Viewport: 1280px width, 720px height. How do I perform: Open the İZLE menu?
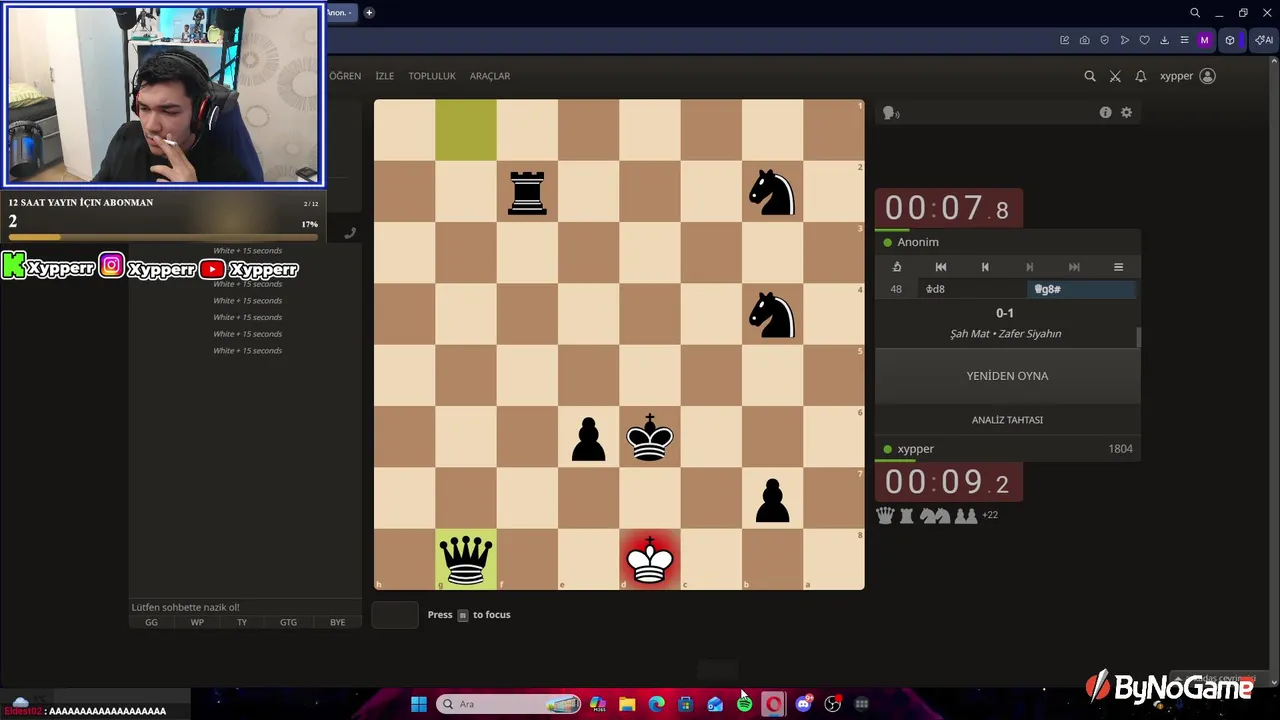(384, 76)
